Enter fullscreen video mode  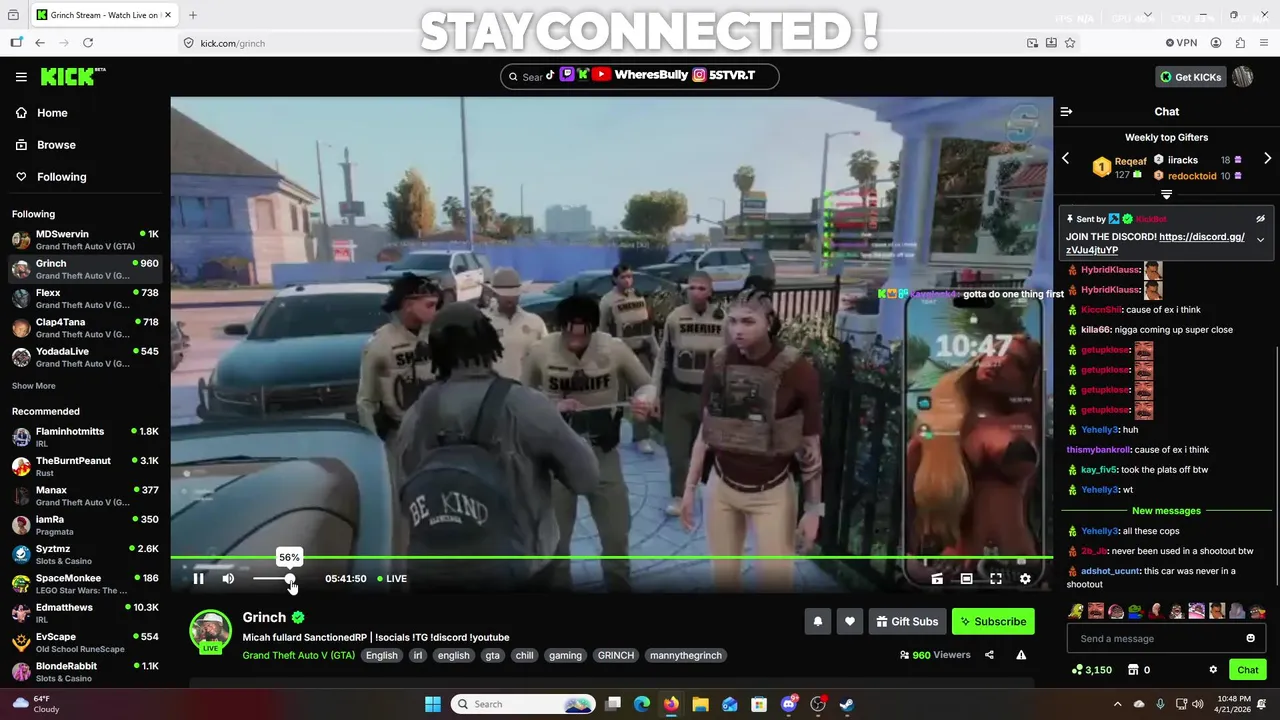coord(996,578)
